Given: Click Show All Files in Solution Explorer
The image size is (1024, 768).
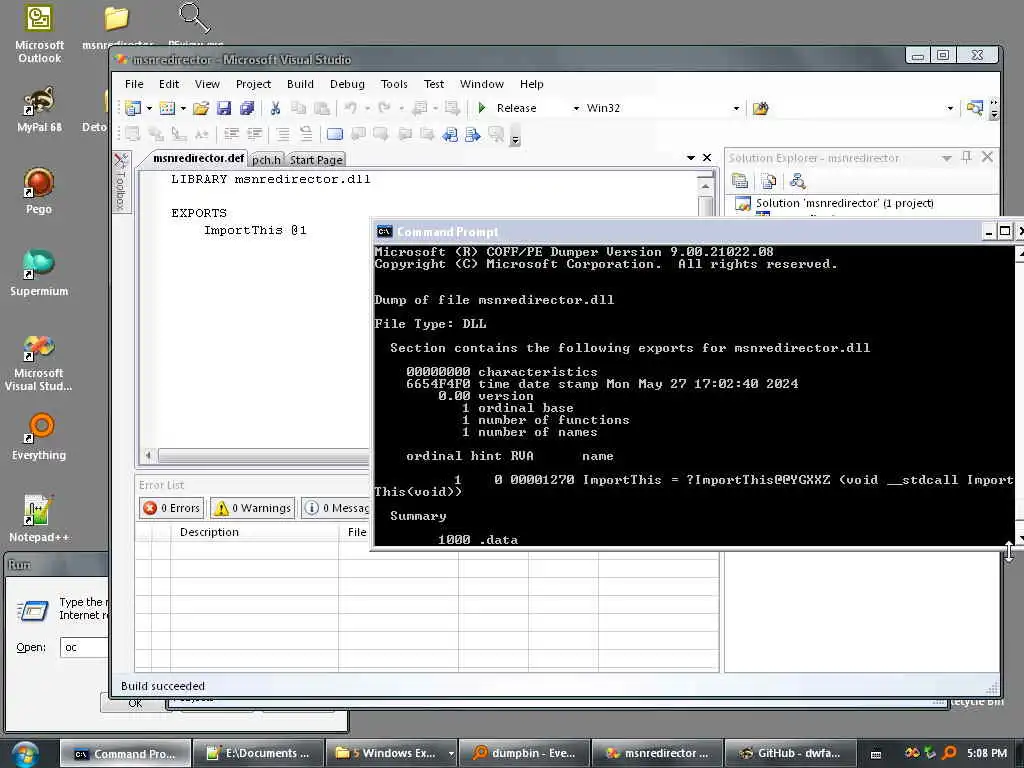Looking at the screenshot, I should (x=769, y=181).
